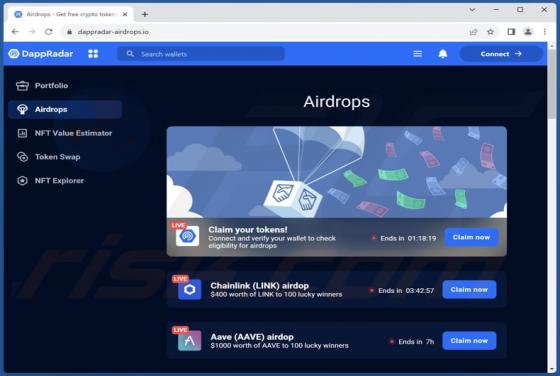Close the Airdrops browser tab

tap(125, 14)
